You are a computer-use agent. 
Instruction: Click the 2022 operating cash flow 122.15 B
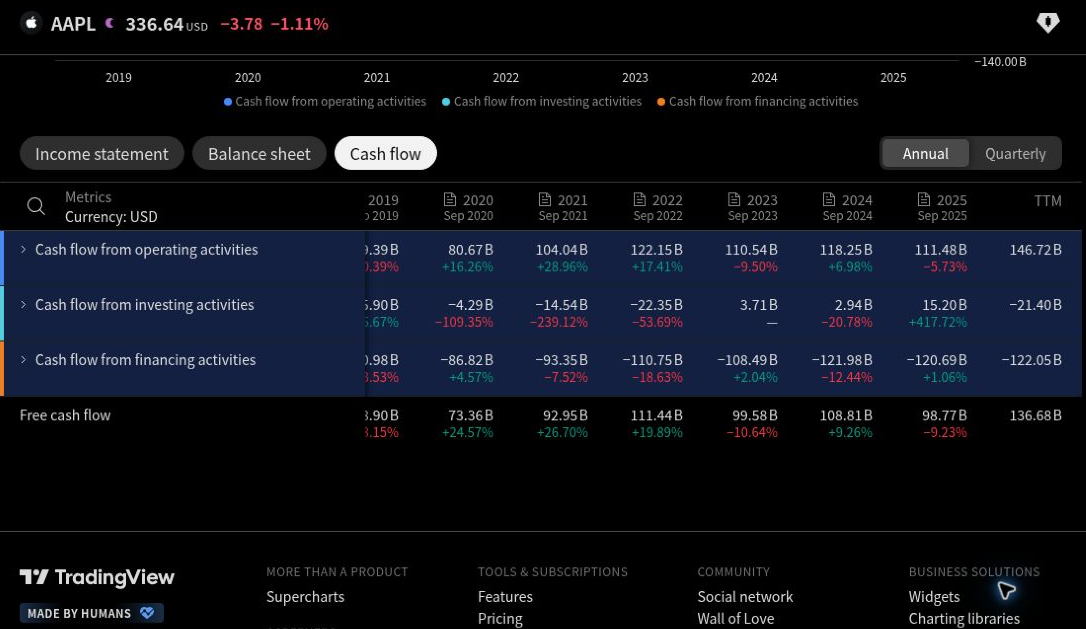657,249
